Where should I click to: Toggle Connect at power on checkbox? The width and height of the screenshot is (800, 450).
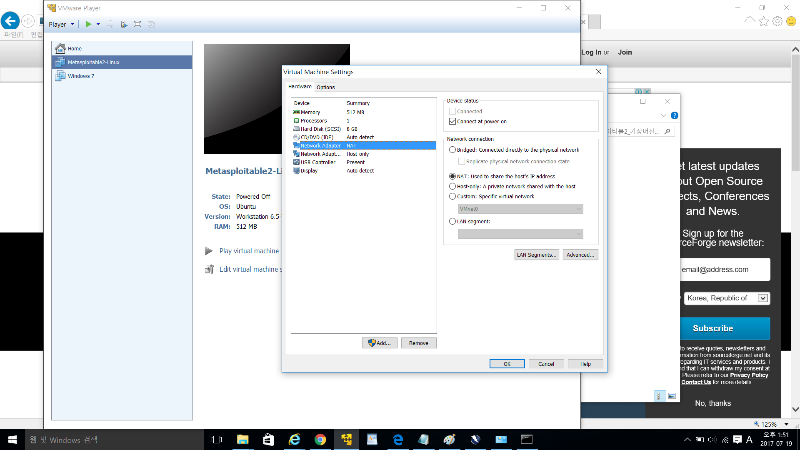[452, 121]
